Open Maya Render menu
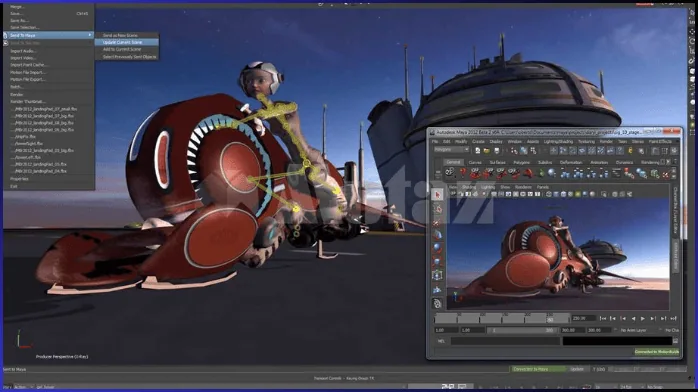 pos(606,141)
